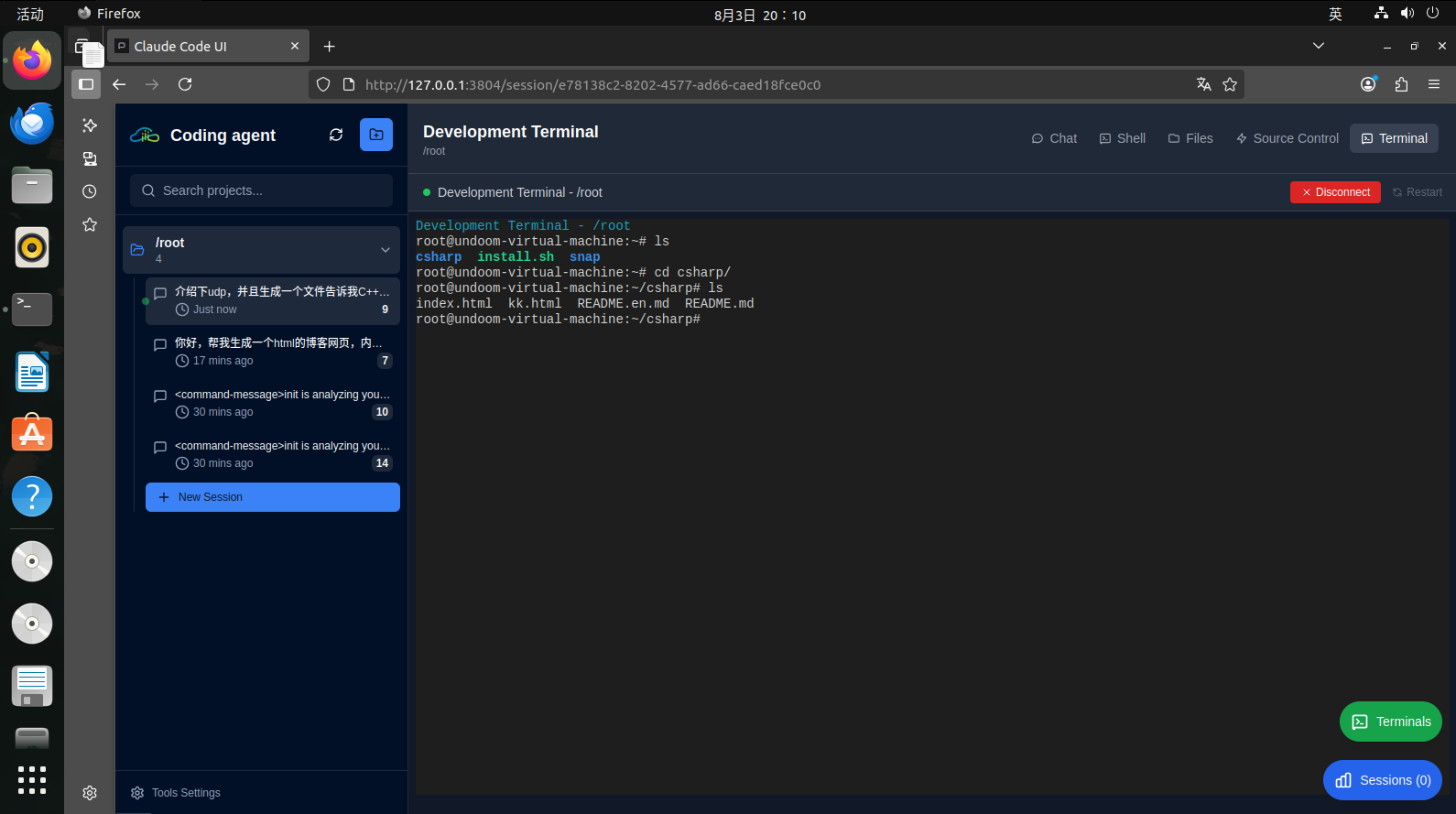The image size is (1456, 814).
Task: Refresh the projects list
Action: click(336, 135)
